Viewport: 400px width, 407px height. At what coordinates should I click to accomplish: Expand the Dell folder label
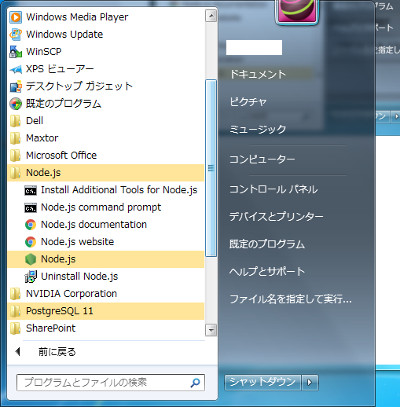pos(35,121)
